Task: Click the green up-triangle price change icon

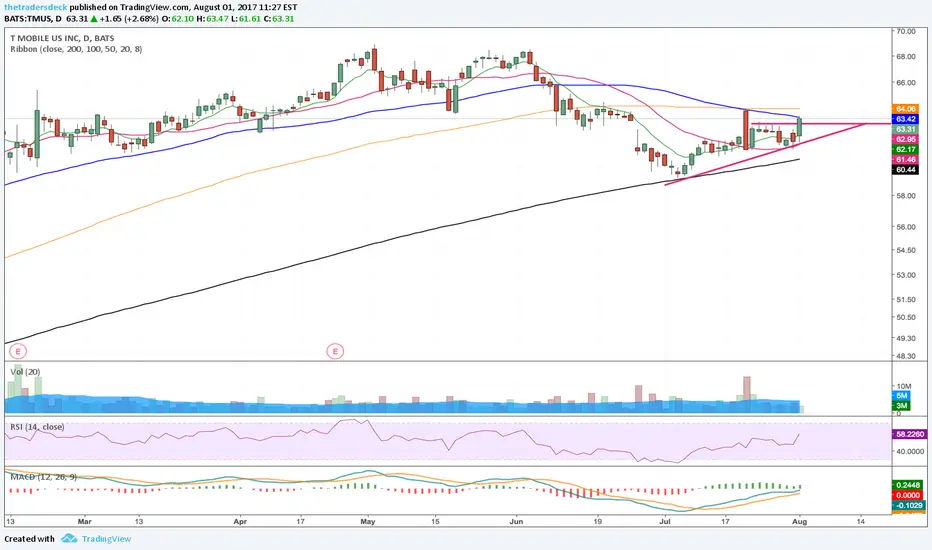Action: (94, 18)
